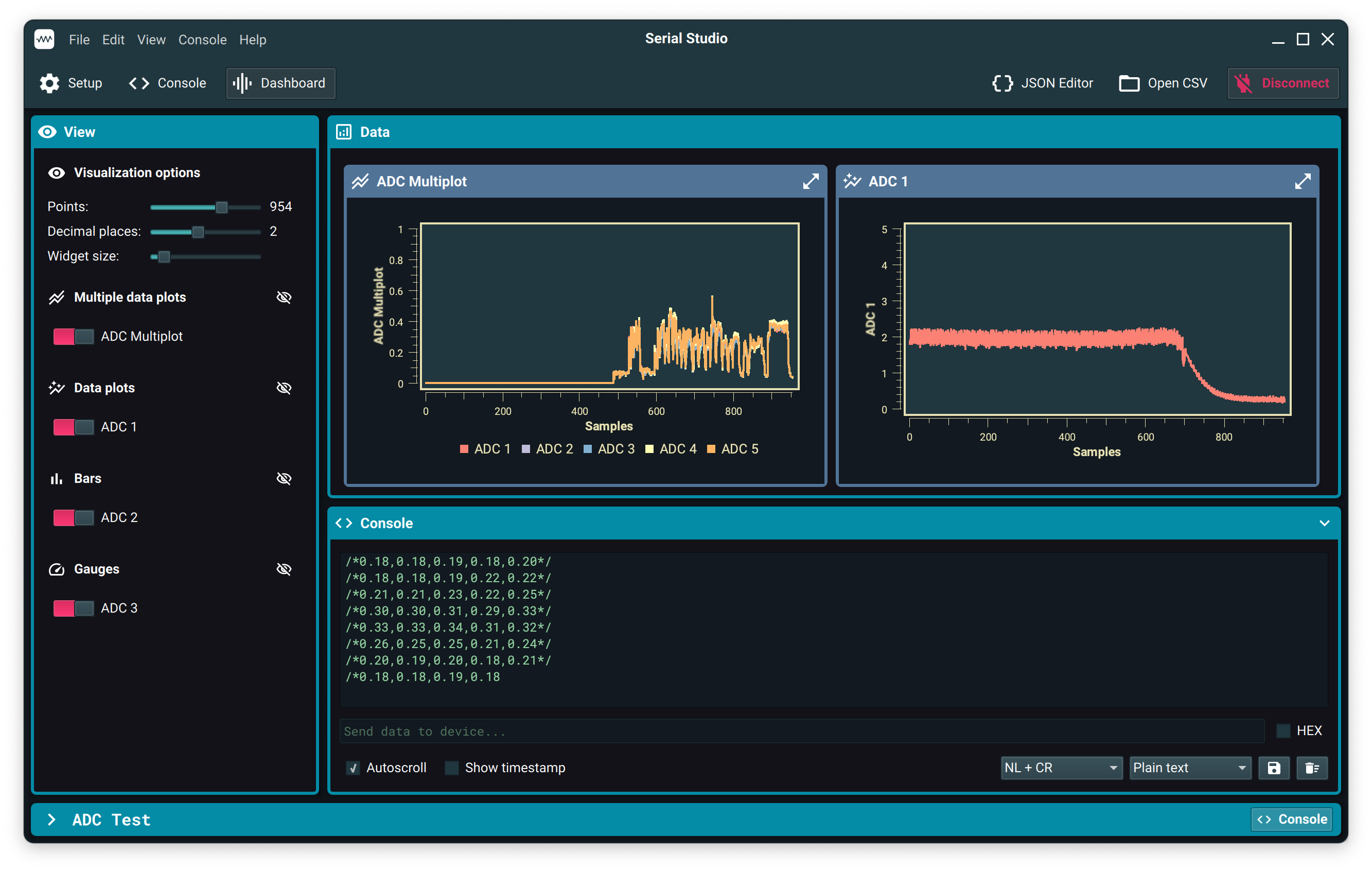Viewport: 1372px width, 871px height.
Task: Expand the ADC Test bottom panel
Action: point(52,819)
